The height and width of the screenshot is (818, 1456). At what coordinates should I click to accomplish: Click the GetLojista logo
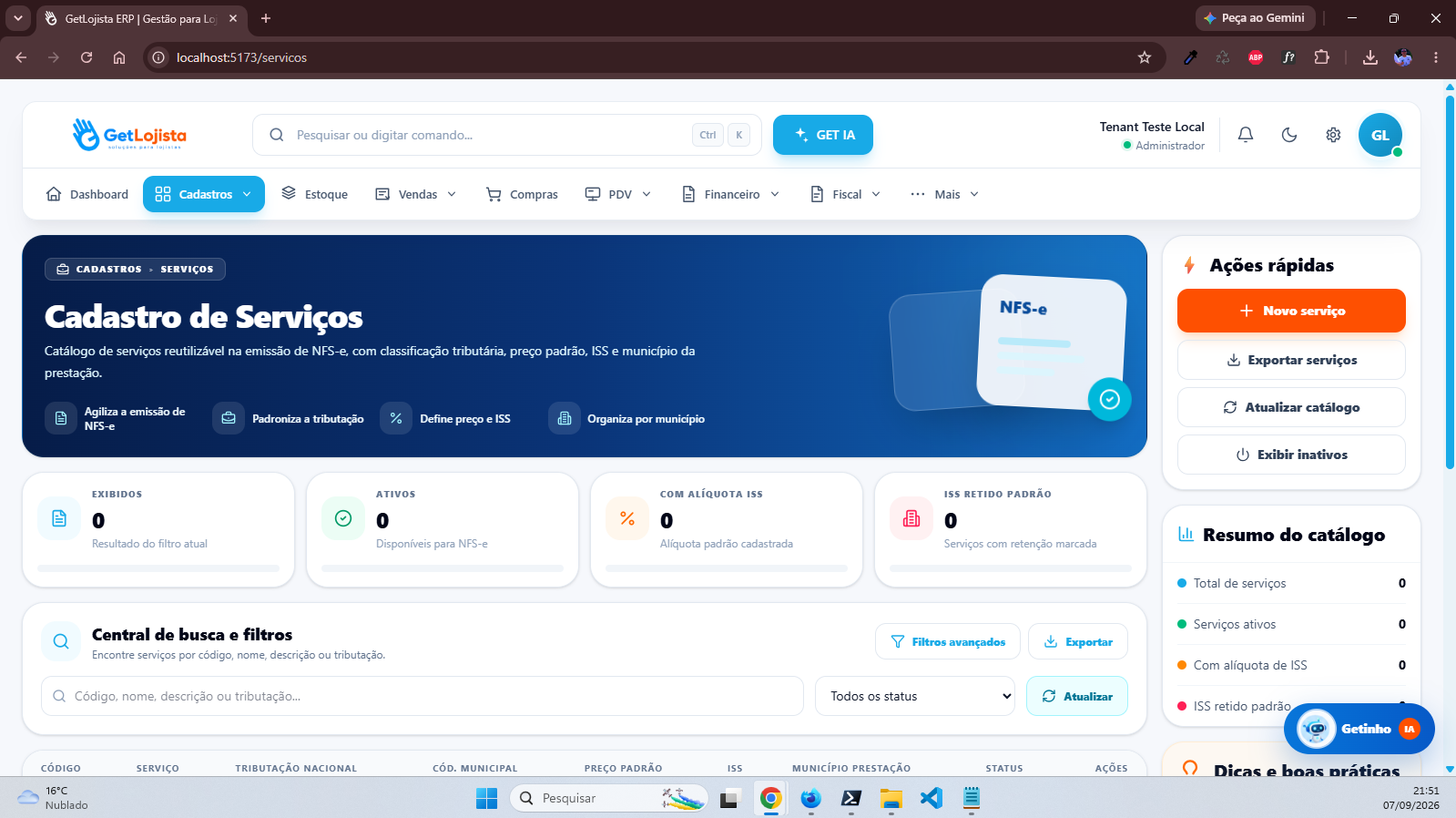[x=129, y=135]
